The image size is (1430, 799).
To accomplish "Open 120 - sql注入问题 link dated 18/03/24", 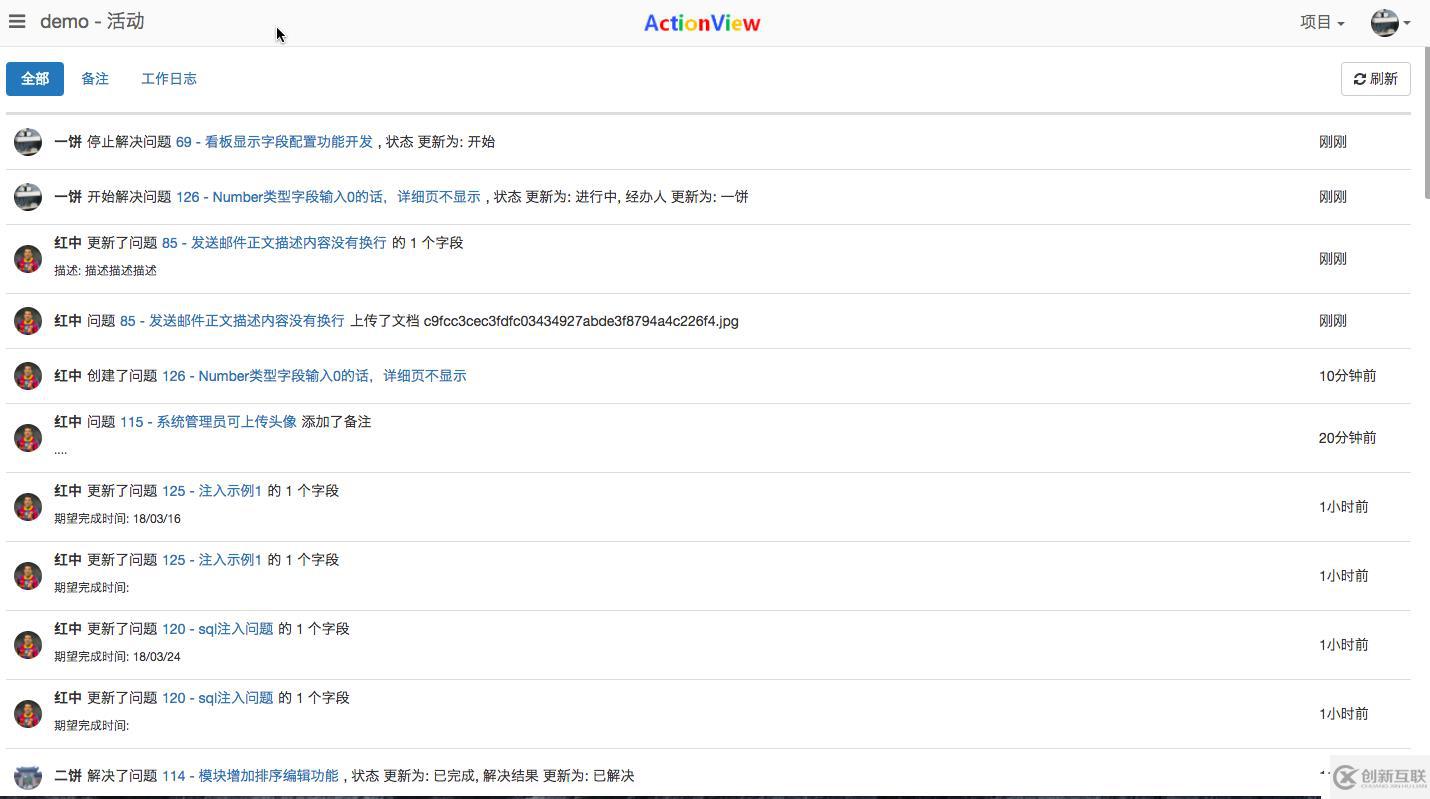I will (218, 629).
